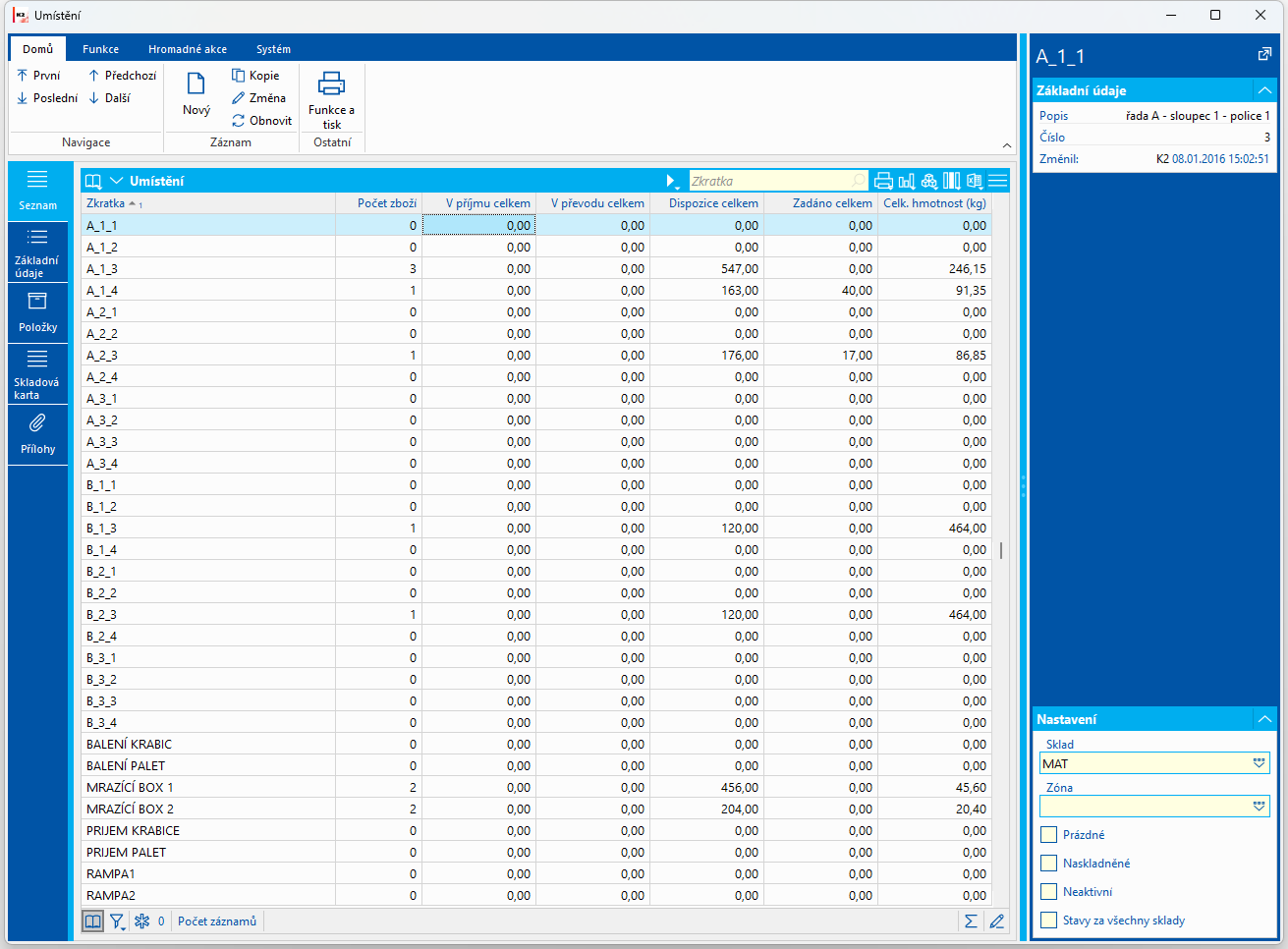Open Funkce a tisk printer menu
Screen dimensions: 1288x949
[x=332, y=100]
